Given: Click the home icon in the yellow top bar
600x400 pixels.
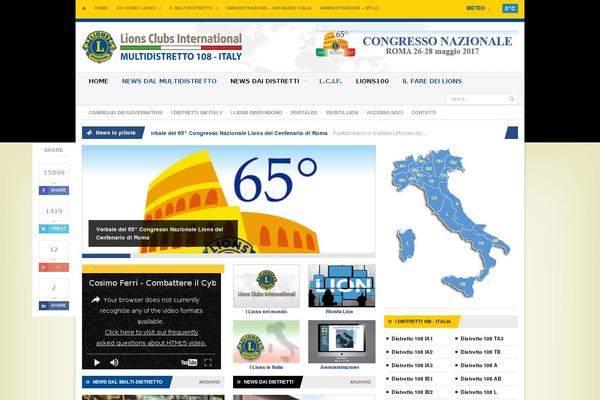Looking at the screenshot, I should pyautogui.click(x=84, y=8).
